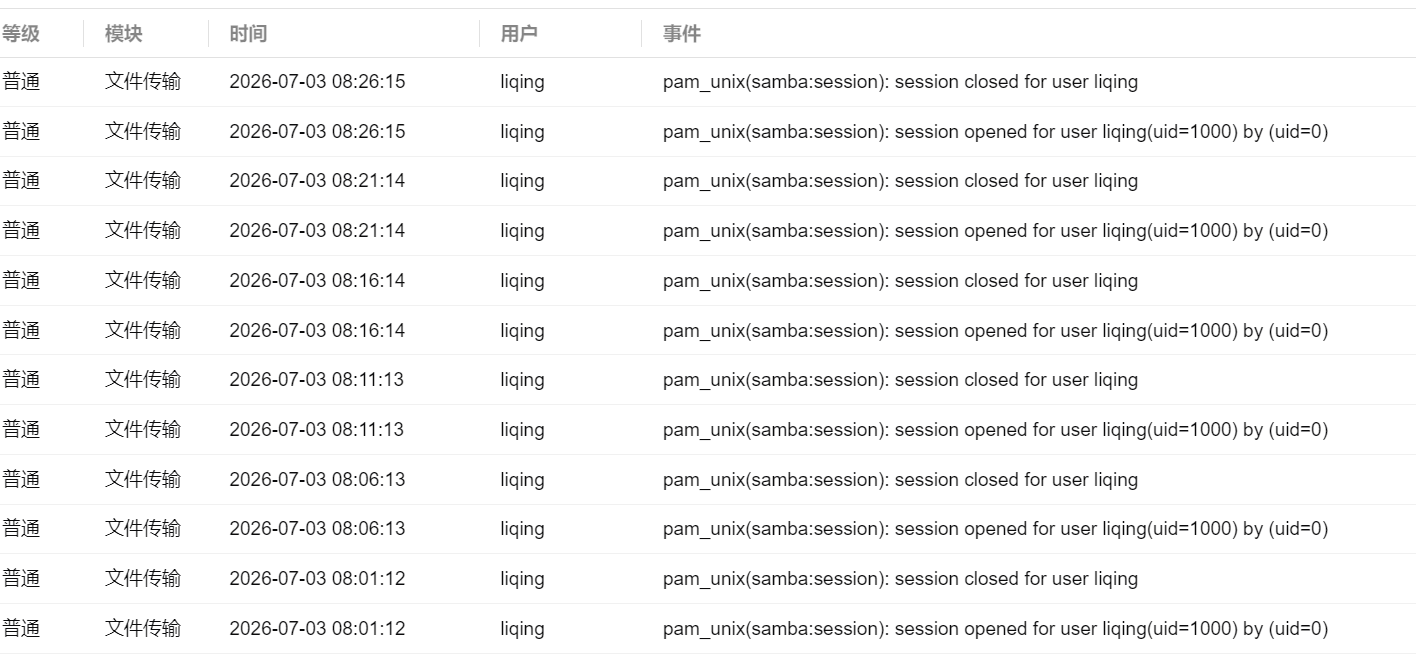Select the session opened entry at 08:01:12

click(x=708, y=629)
